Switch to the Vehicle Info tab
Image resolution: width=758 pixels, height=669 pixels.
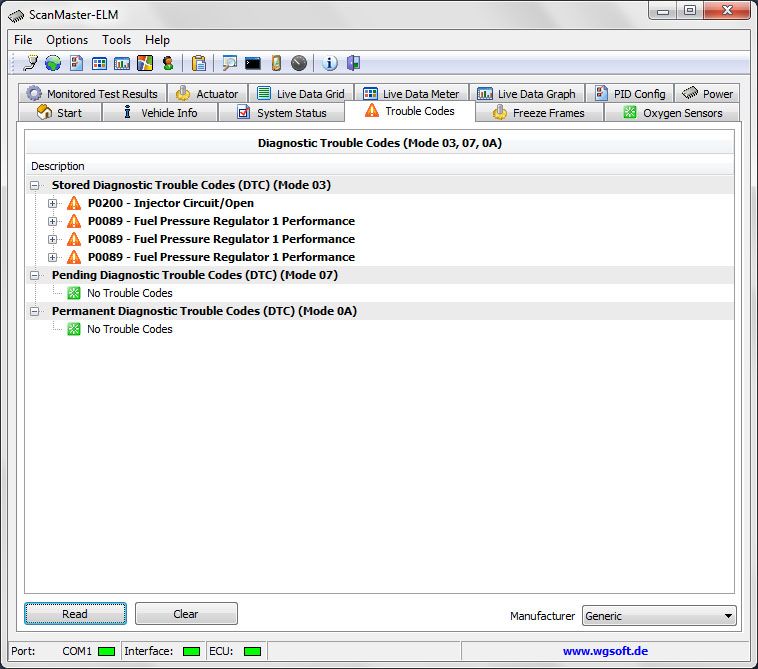[160, 113]
